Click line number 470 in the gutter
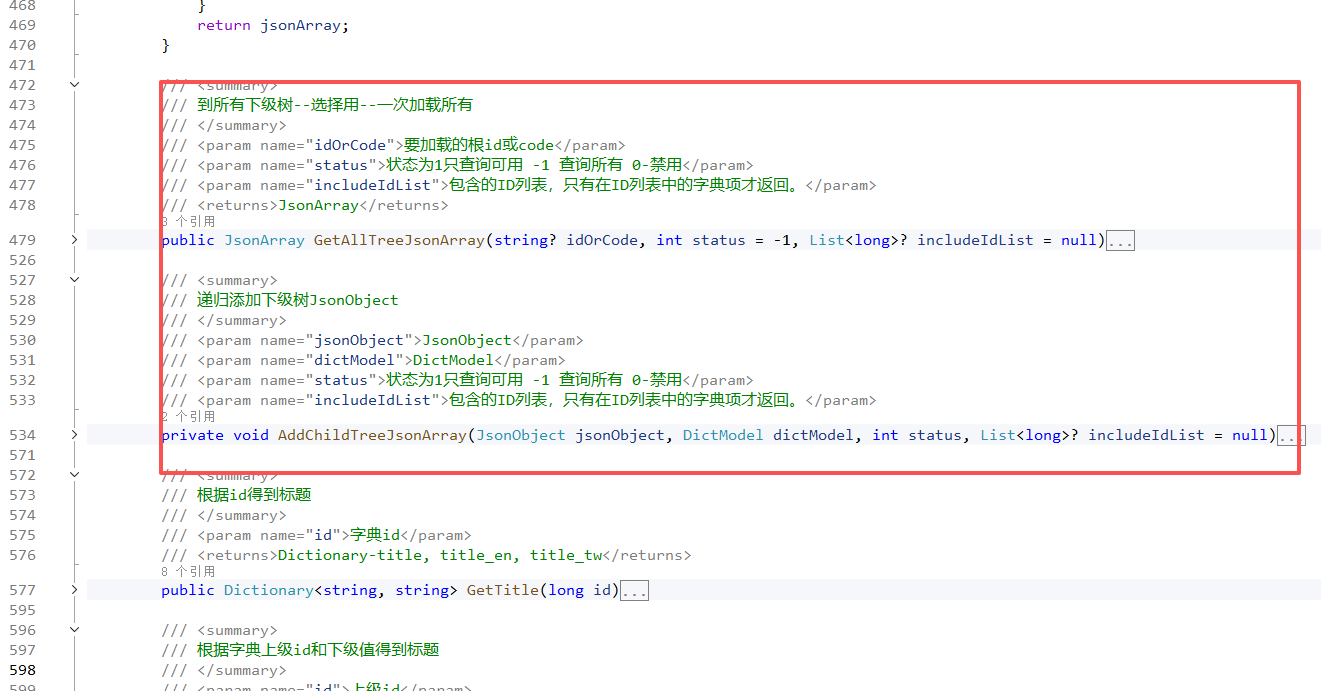This screenshot has width=1321, height=691. tap(22, 45)
